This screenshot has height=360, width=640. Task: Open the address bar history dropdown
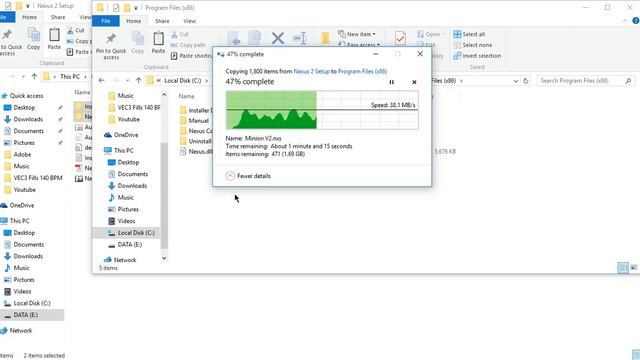point(516,81)
